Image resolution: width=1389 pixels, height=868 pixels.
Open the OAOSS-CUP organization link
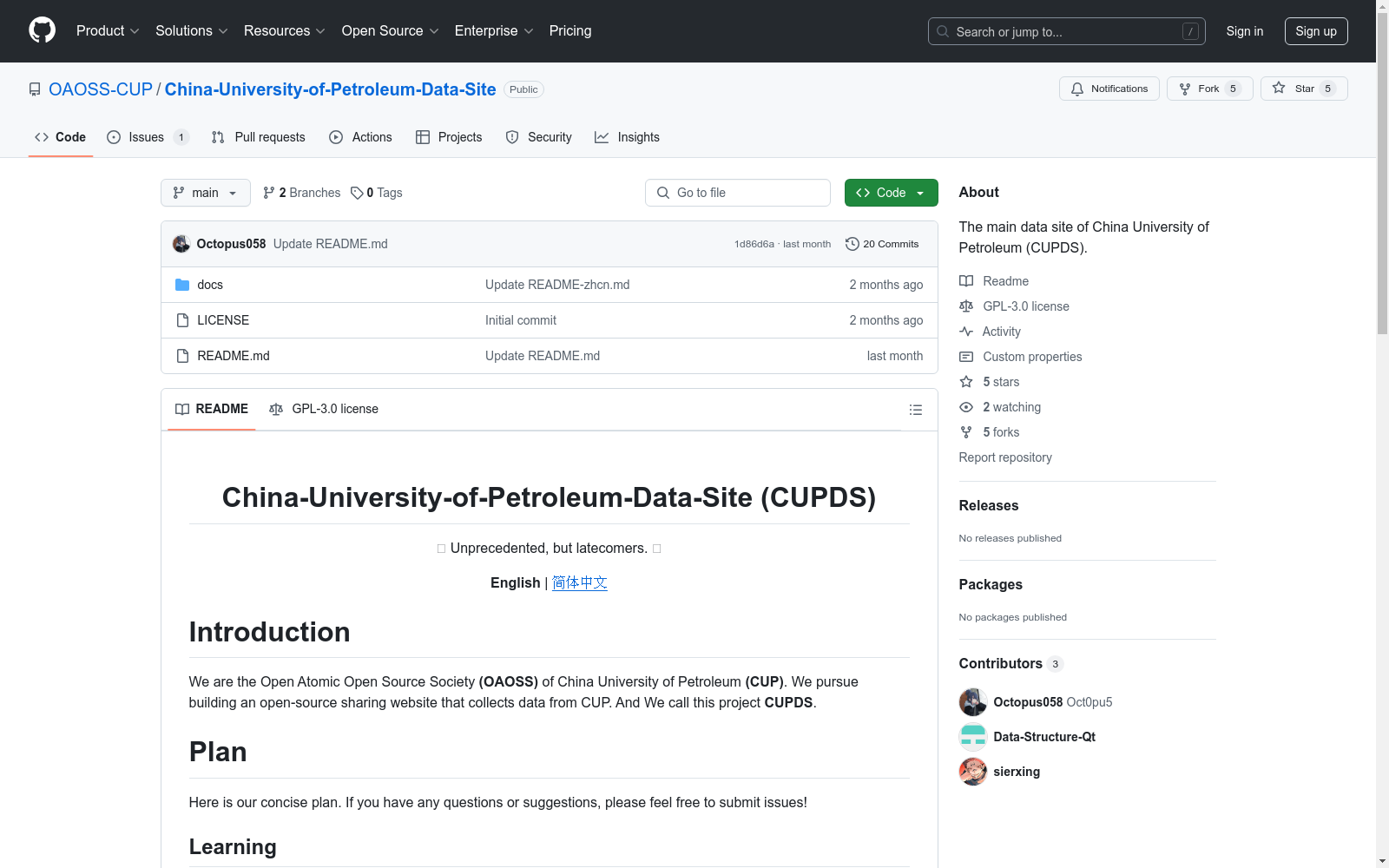click(101, 89)
